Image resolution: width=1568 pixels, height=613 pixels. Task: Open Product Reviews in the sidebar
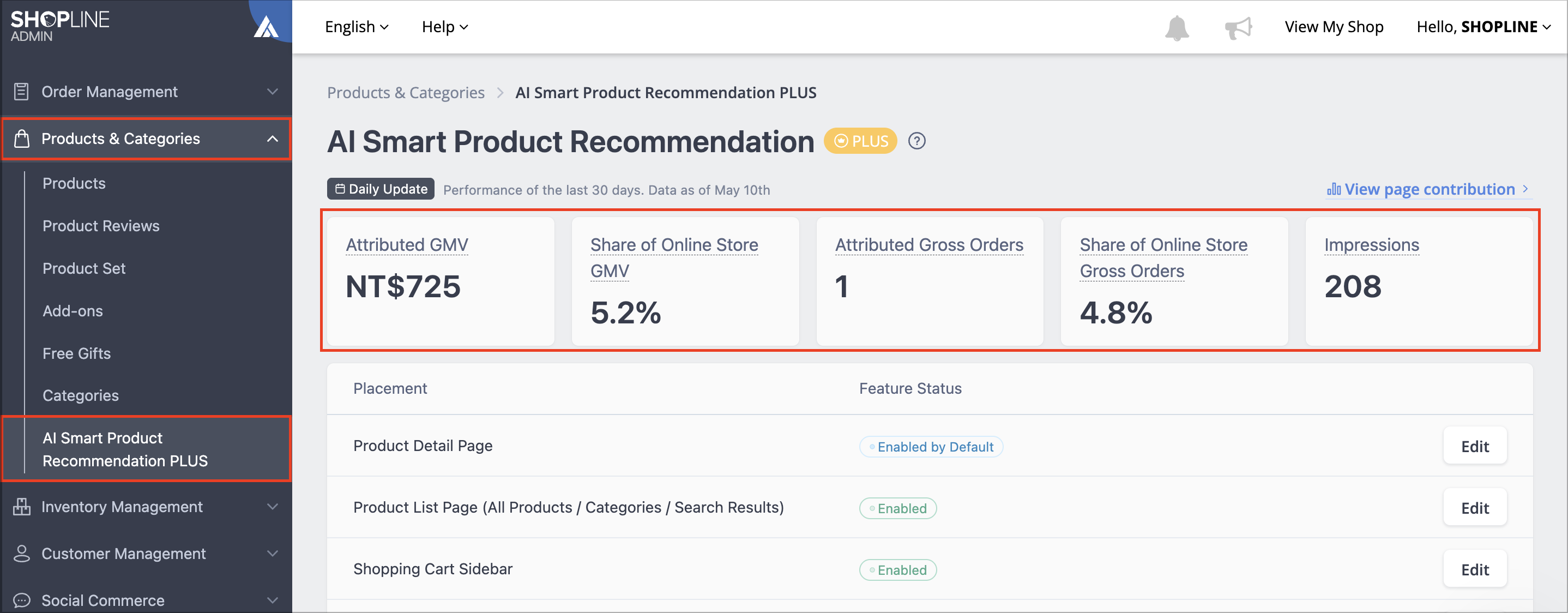click(x=101, y=226)
